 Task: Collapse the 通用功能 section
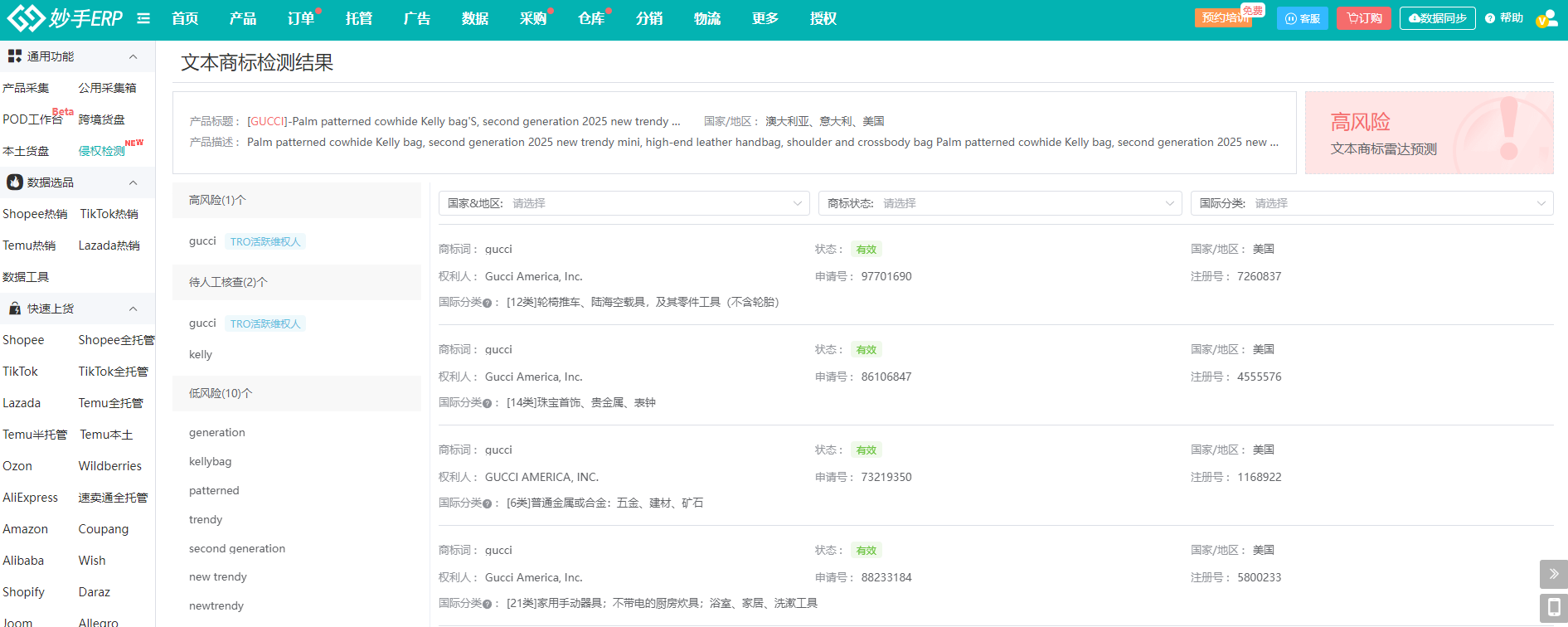click(x=133, y=56)
